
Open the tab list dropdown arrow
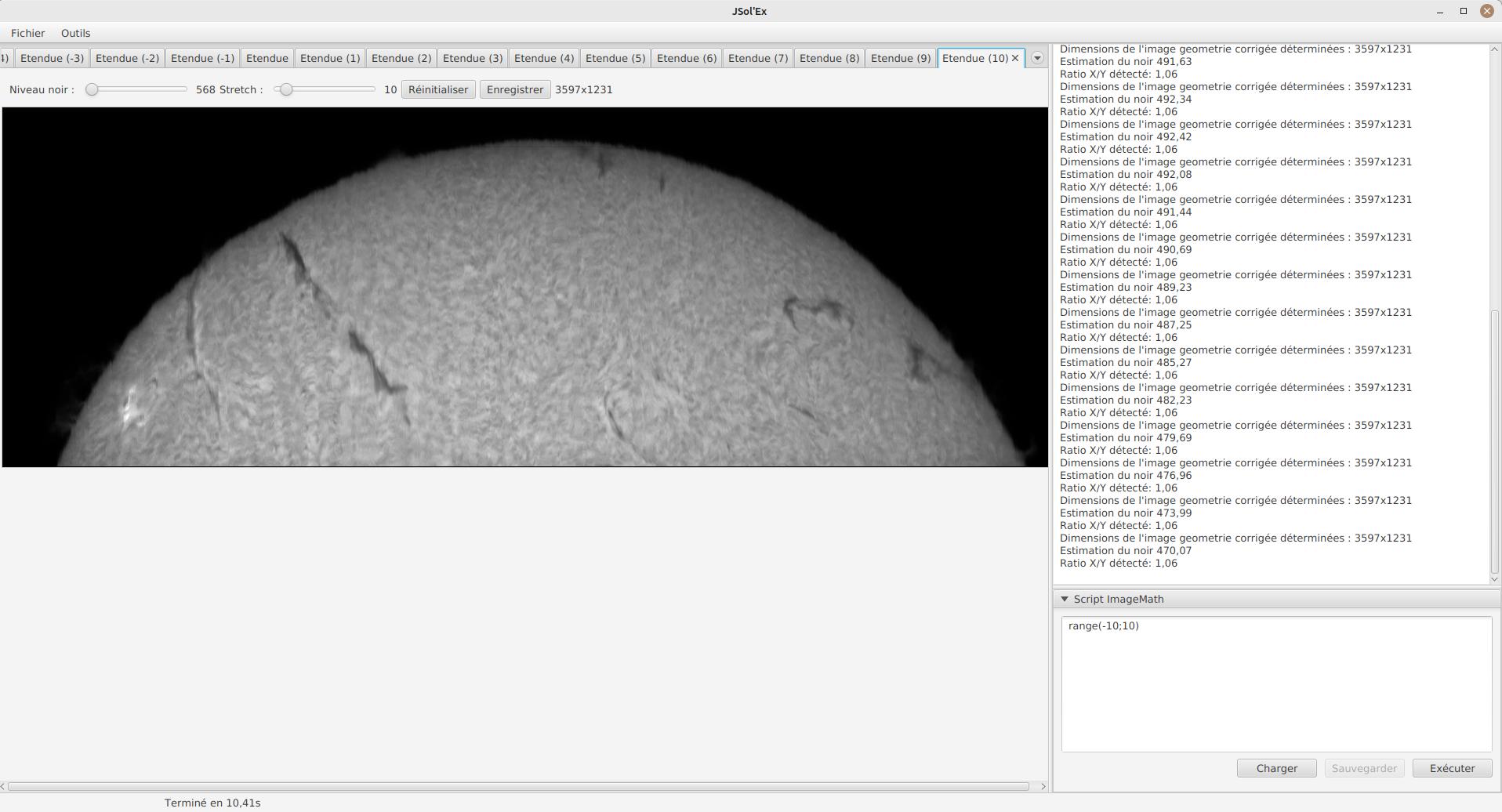1037,58
